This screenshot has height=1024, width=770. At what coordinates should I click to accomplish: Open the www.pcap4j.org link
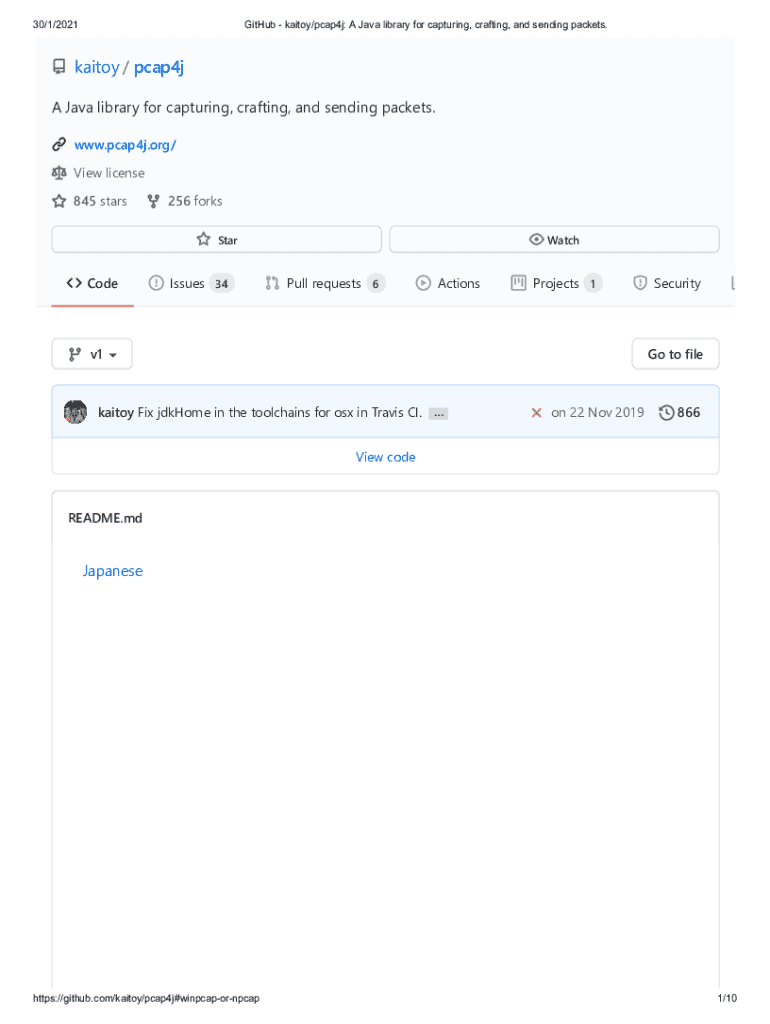[x=125, y=145]
